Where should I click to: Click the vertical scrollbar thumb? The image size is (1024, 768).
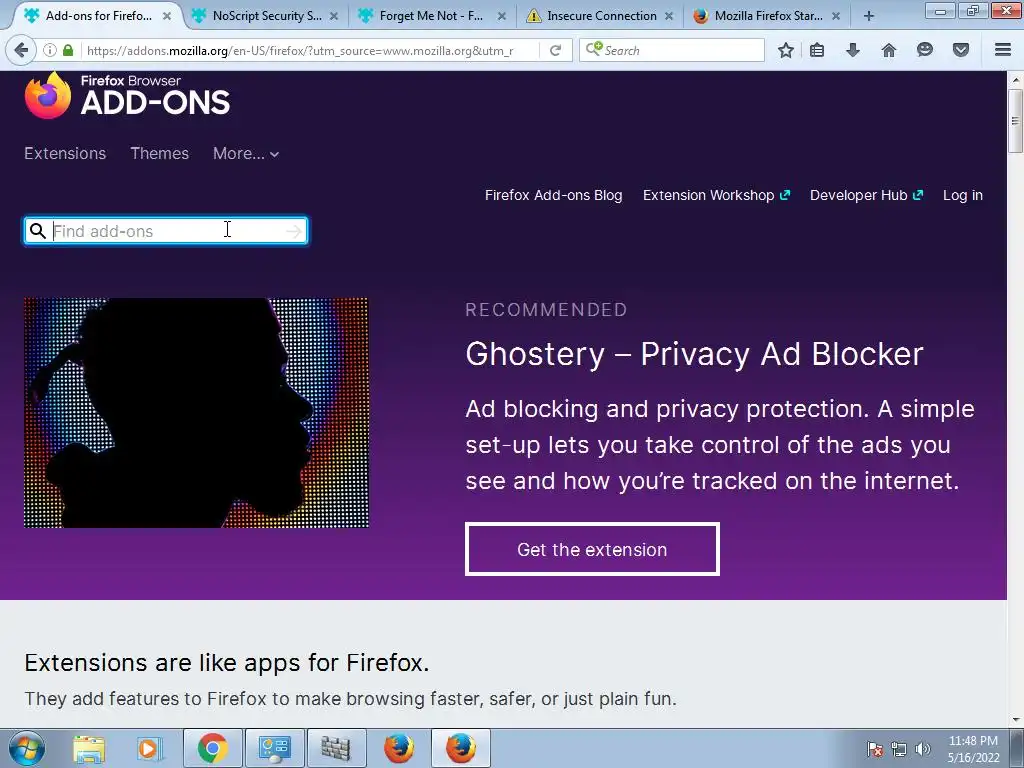(1015, 121)
